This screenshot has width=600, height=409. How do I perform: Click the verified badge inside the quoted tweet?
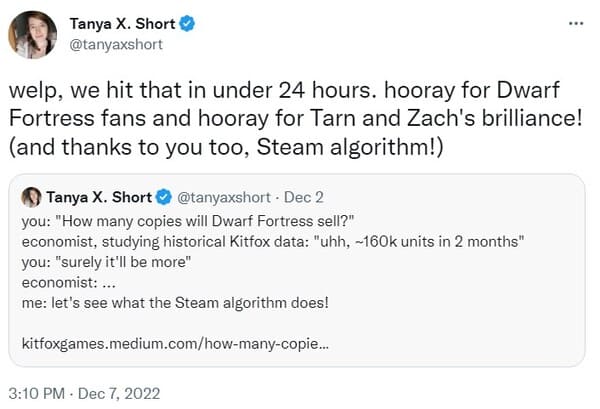(x=164, y=197)
